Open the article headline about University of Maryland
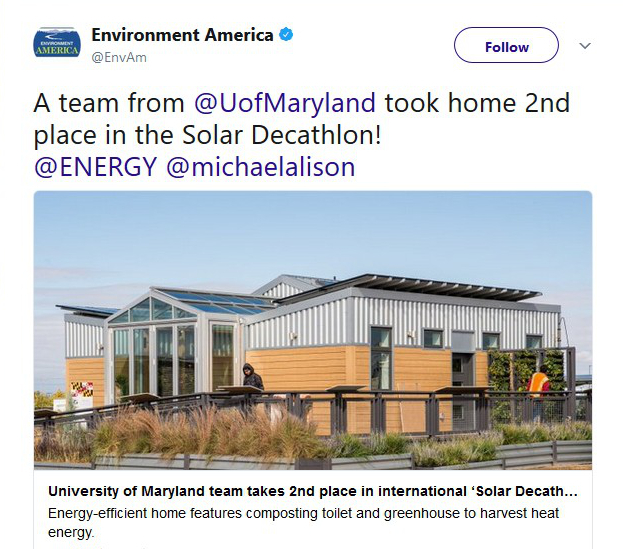The width and height of the screenshot is (623, 549). [x=312, y=492]
